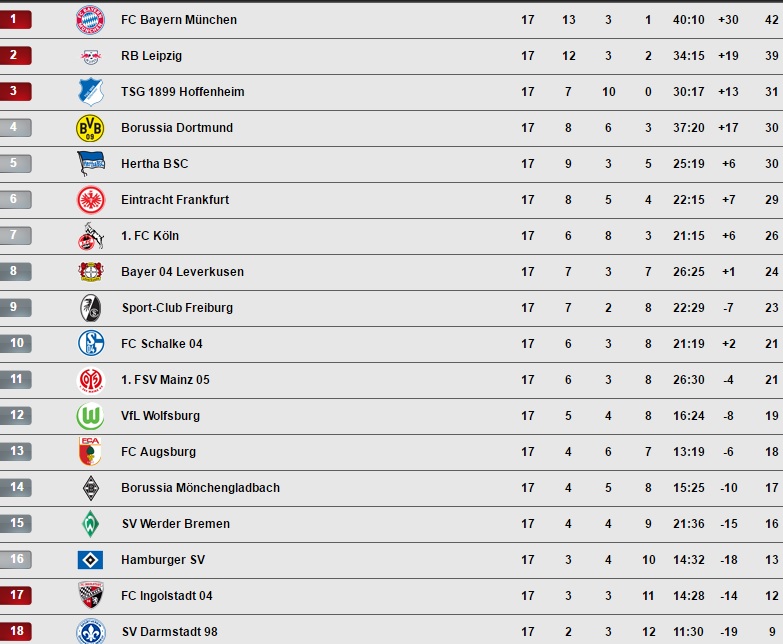Click the VfL Wolfsburg green logo
This screenshot has height=644, width=783.
[x=90, y=416]
